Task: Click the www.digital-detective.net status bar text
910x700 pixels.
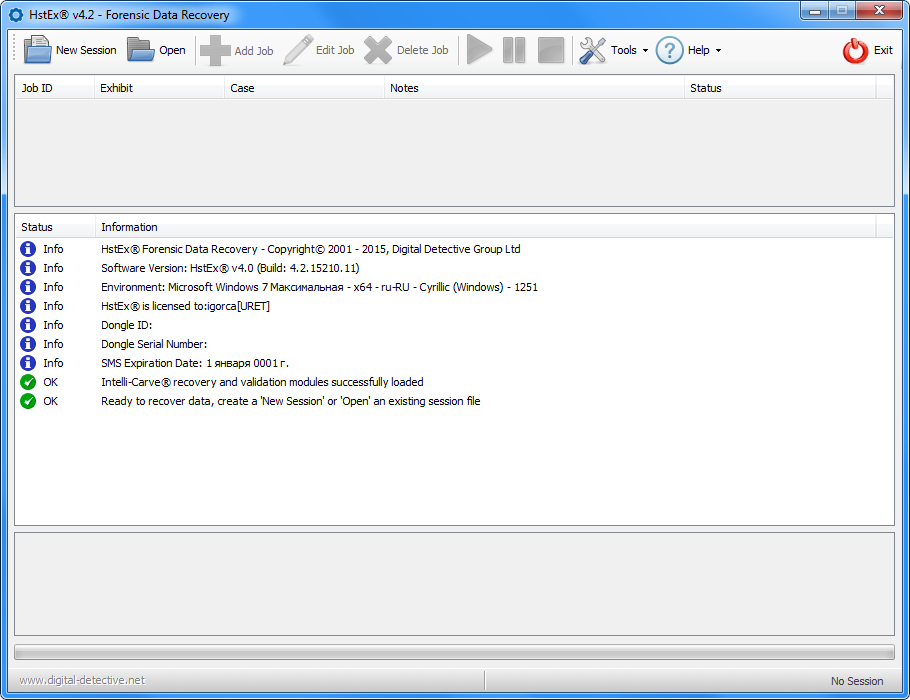Action: [82, 680]
